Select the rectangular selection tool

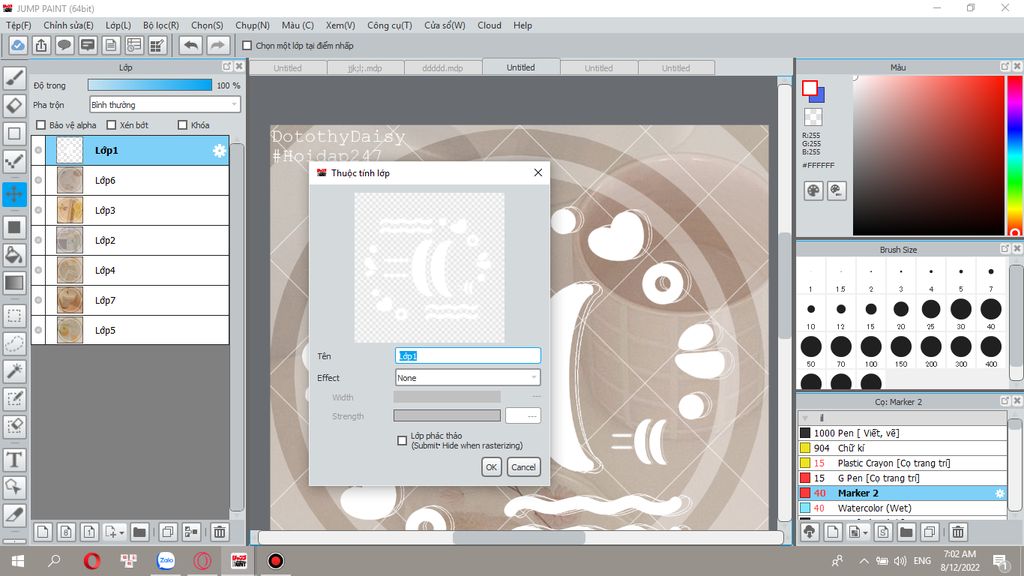coord(14,316)
